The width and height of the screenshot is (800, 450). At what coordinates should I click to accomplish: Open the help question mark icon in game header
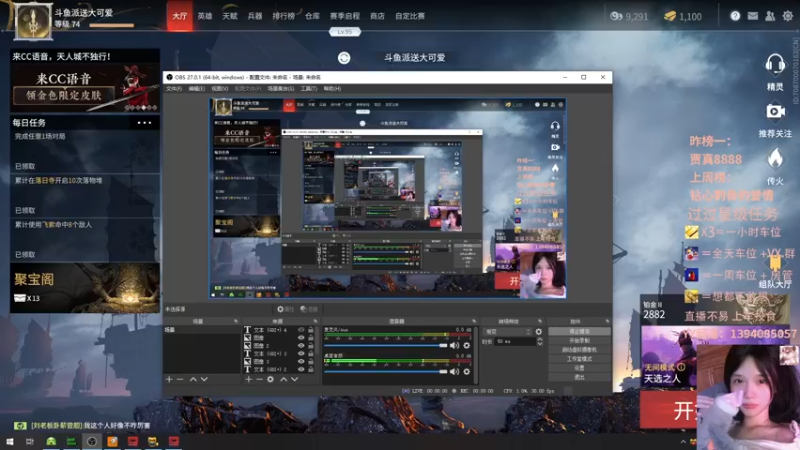[x=735, y=16]
